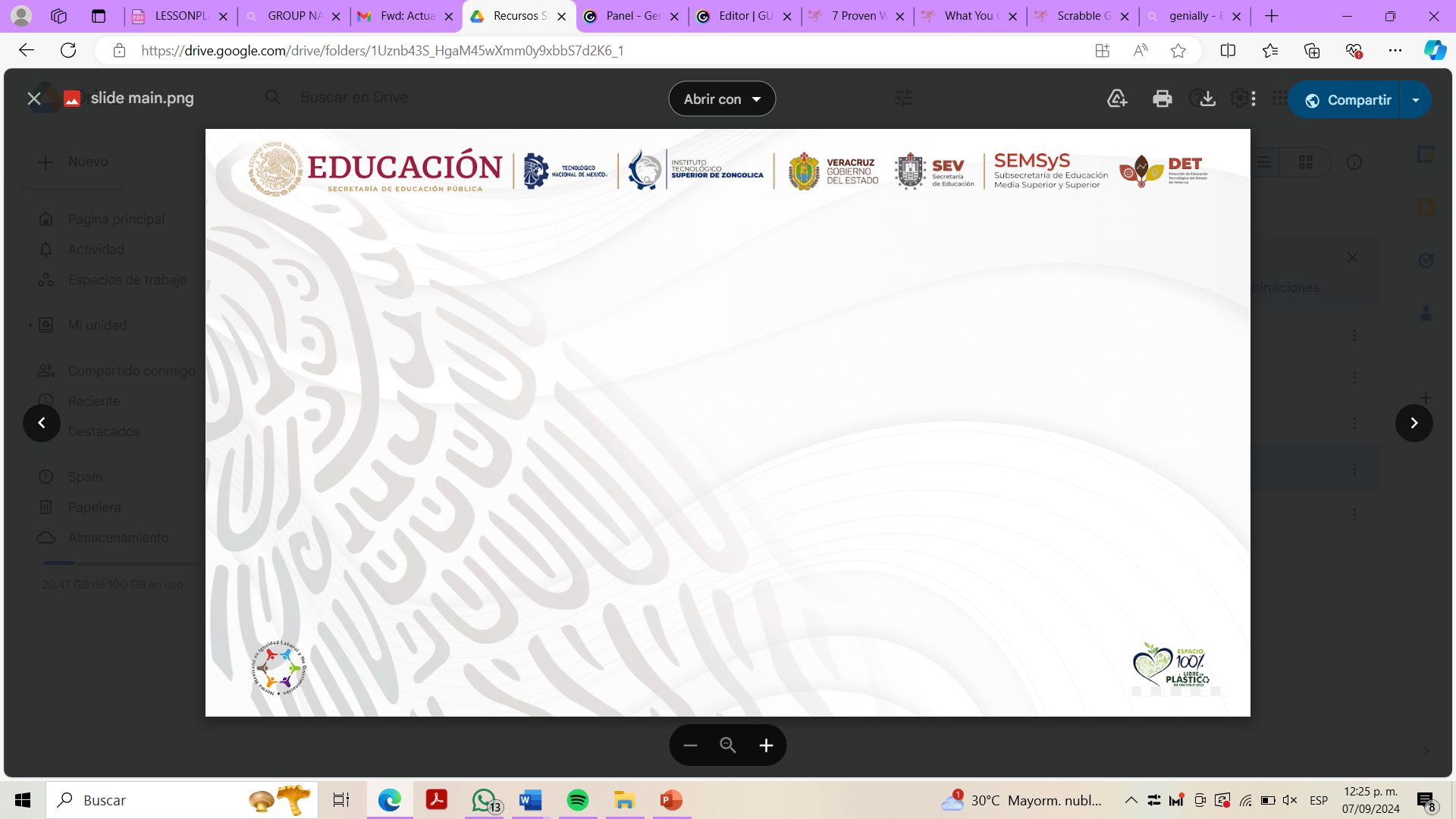Click Add shortcut to Drive icon
Viewport: 1456px width, 819px height.
point(1117,99)
